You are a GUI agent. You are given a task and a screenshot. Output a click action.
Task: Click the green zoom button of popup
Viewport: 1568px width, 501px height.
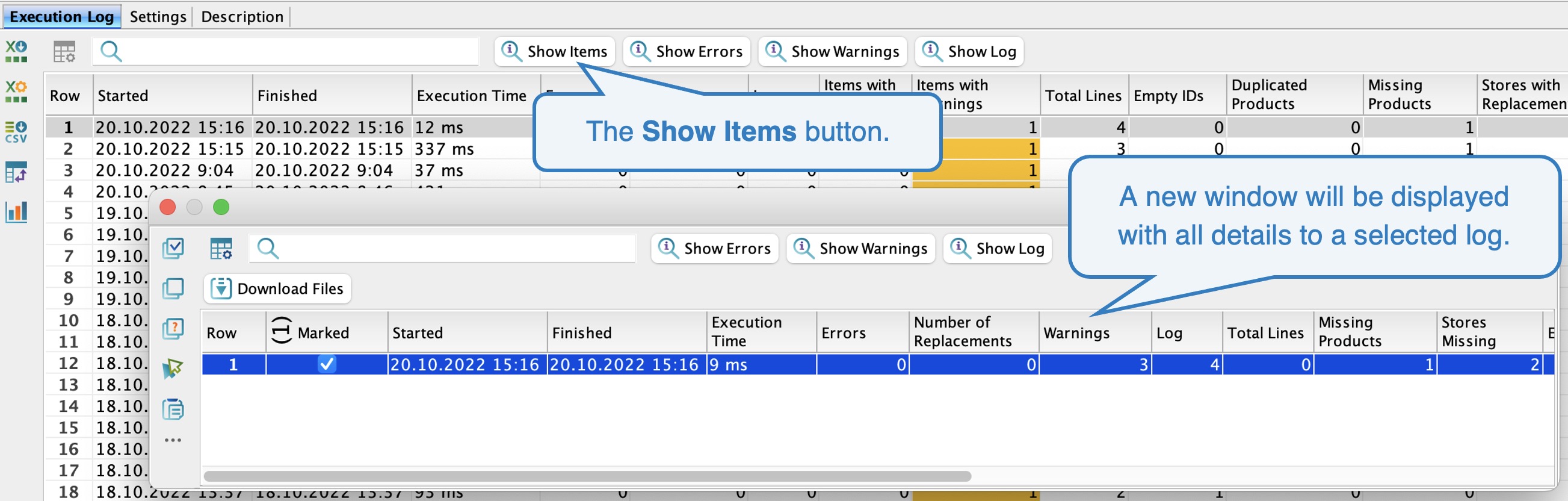pos(221,207)
